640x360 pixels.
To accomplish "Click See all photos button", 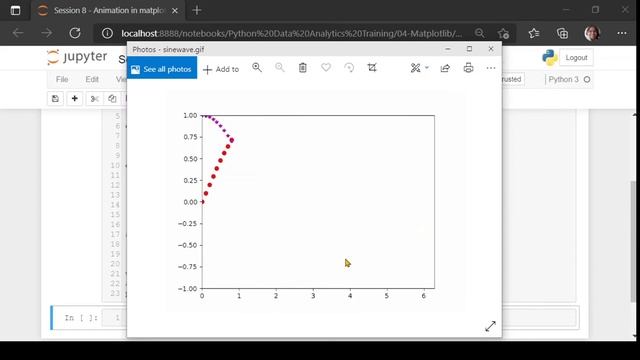I will point(162,68).
